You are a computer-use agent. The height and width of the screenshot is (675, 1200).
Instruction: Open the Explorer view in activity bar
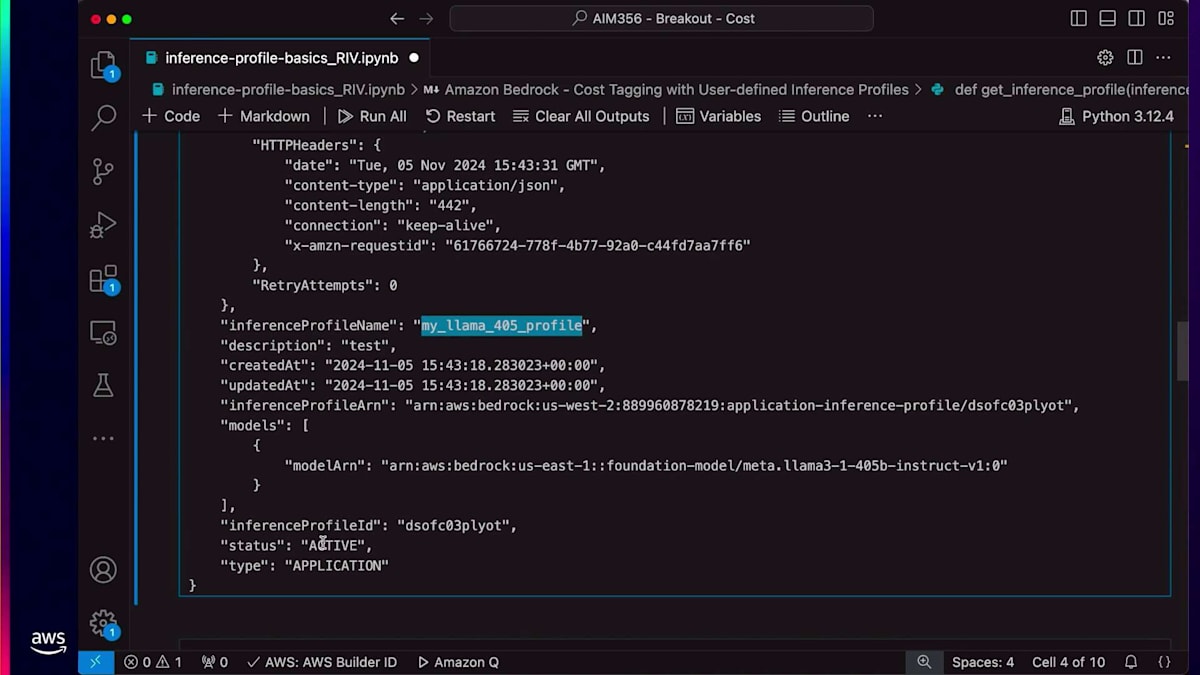(x=103, y=66)
